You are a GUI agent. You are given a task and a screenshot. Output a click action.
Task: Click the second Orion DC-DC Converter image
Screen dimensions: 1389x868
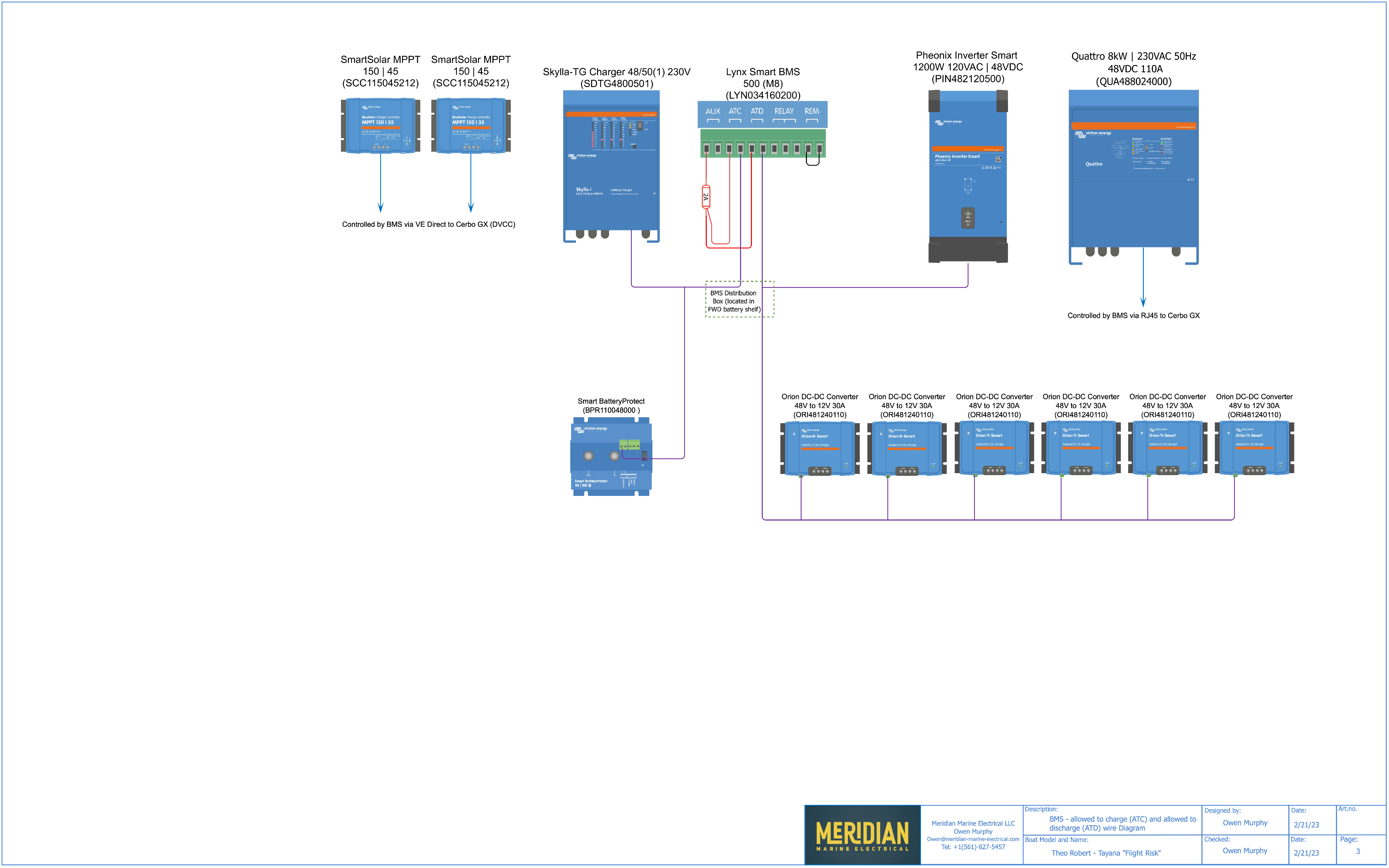click(x=907, y=448)
